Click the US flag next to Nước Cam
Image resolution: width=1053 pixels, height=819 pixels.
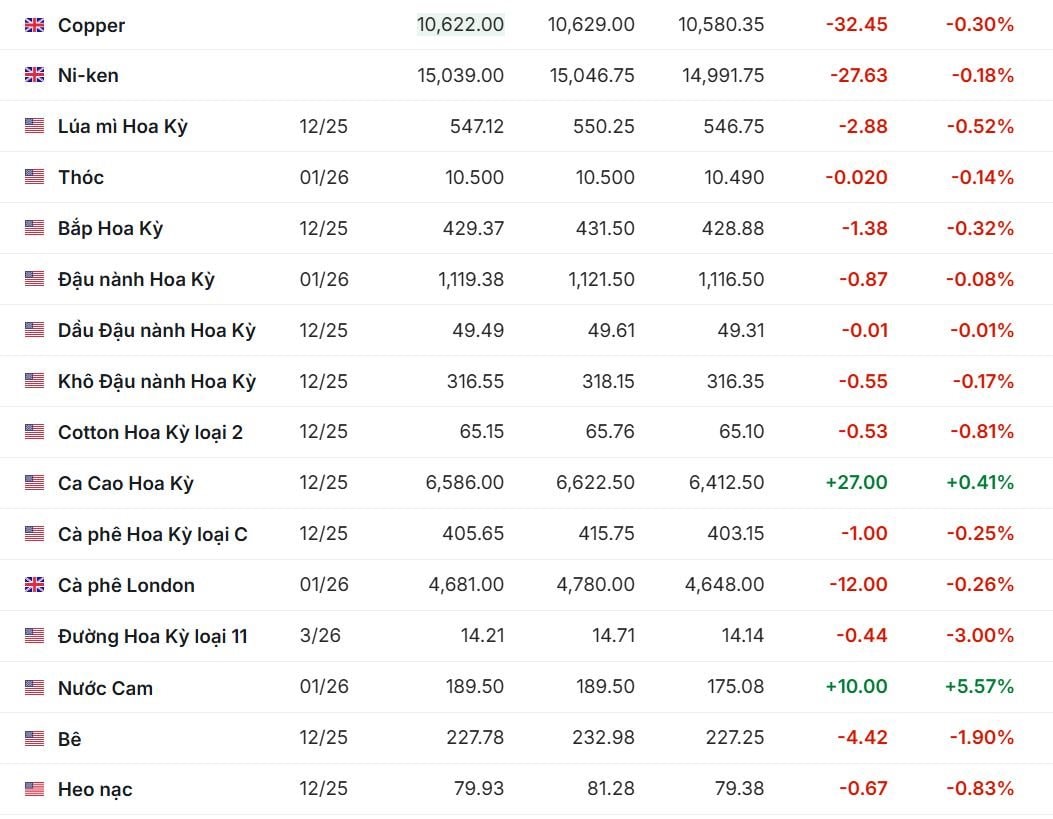tap(35, 688)
